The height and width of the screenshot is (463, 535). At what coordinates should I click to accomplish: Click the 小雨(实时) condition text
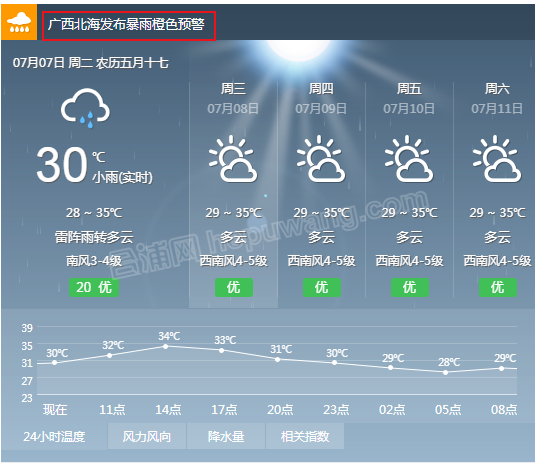122,177
